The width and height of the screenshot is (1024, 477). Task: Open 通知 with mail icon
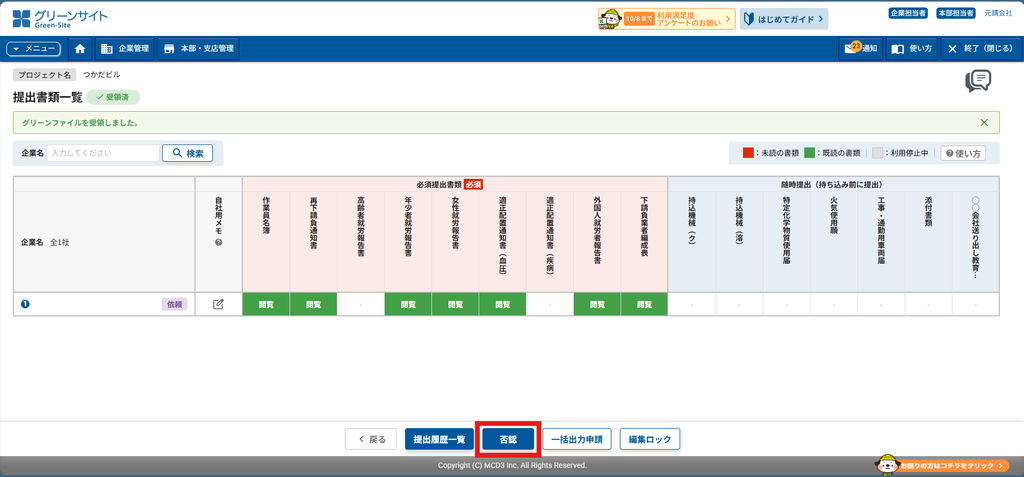pyautogui.click(x=861, y=49)
